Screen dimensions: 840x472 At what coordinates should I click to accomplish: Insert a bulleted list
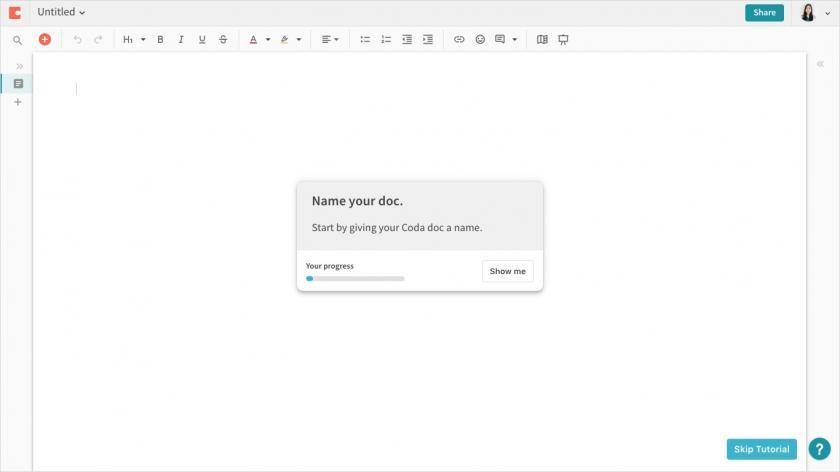coord(365,40)
